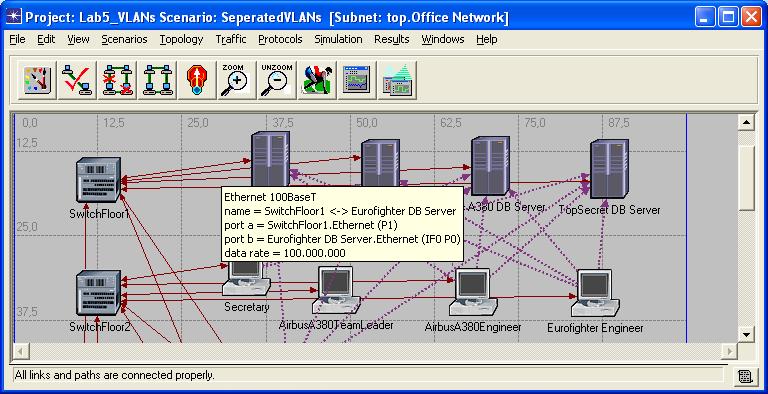This screenshot has width=768, height=394.
Task: Open the Scenarios menu
Action: (x=124, y=39)
